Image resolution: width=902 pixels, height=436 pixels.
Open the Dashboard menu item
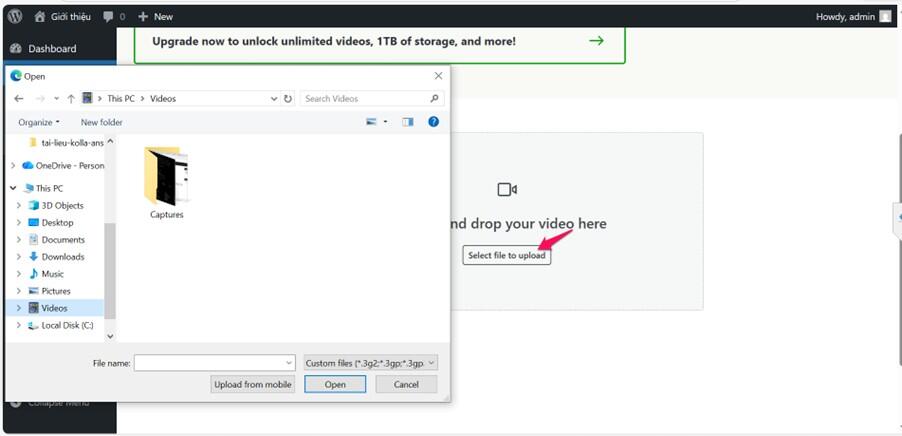coord(51,48)
